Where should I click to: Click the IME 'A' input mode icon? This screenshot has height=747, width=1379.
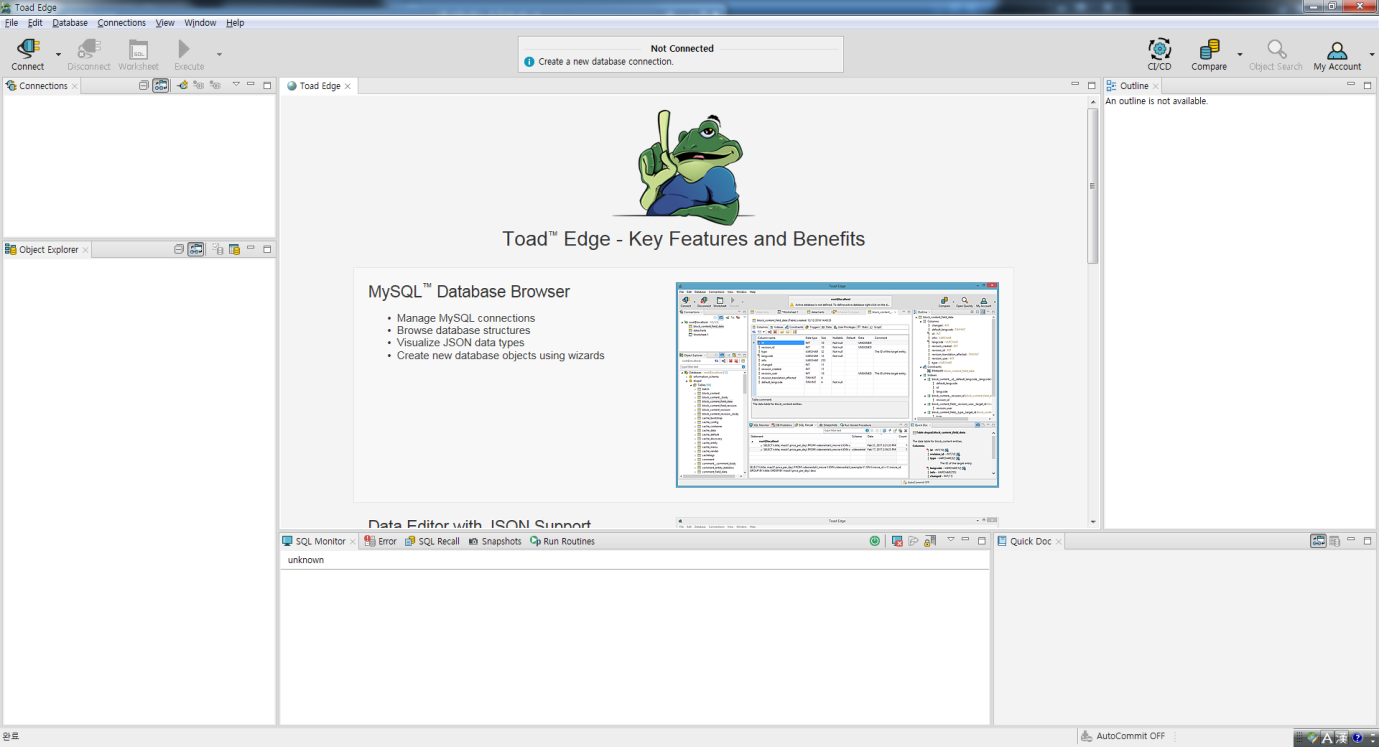click(1327, 738)
